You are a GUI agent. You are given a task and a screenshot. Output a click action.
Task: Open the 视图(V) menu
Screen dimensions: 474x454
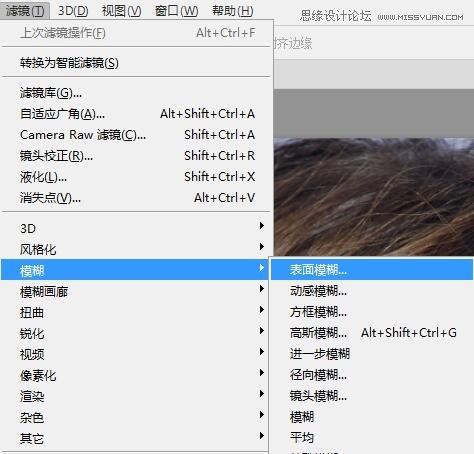click(x=121, y=11)
